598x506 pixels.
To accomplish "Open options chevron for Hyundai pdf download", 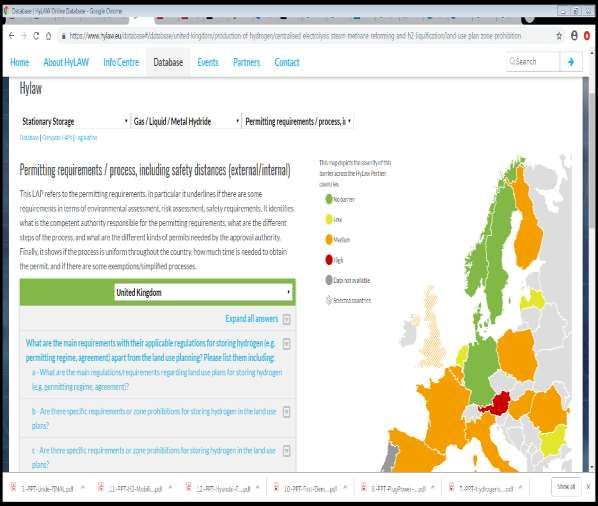I will (x=258, y=488).
